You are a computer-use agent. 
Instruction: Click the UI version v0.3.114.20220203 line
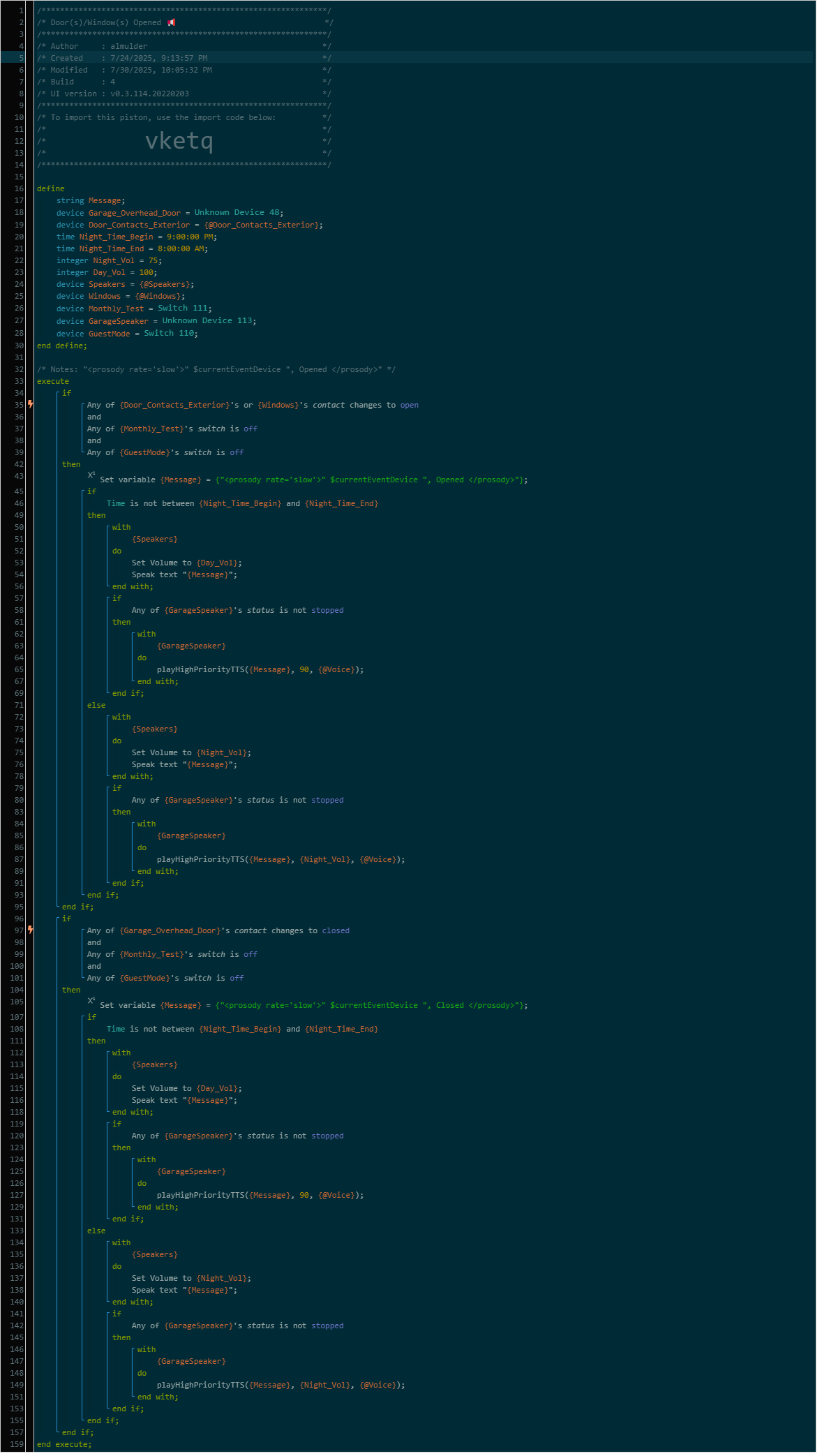[184, 94]
